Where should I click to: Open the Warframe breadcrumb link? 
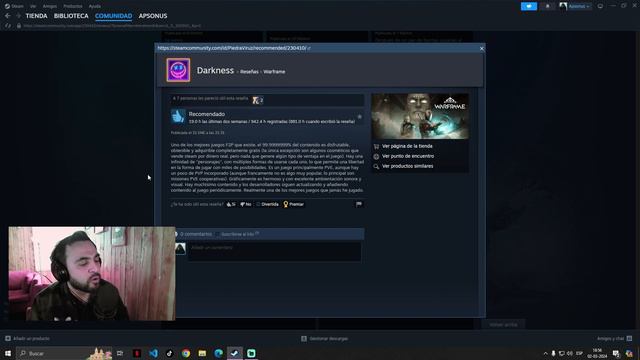[274, 71]
